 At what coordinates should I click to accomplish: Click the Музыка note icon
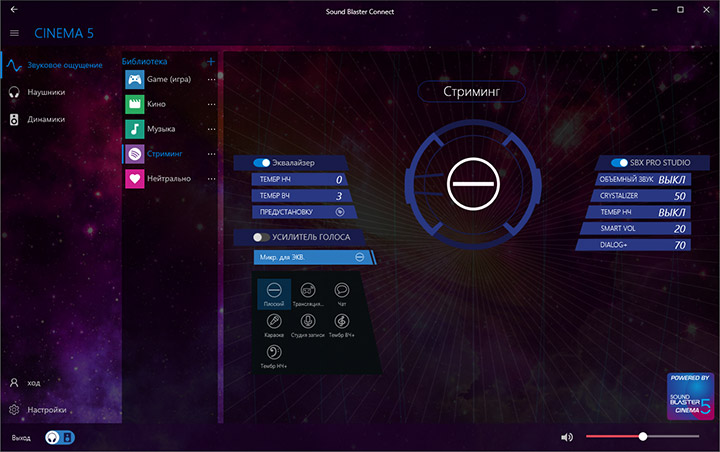[x=135, y=129]
